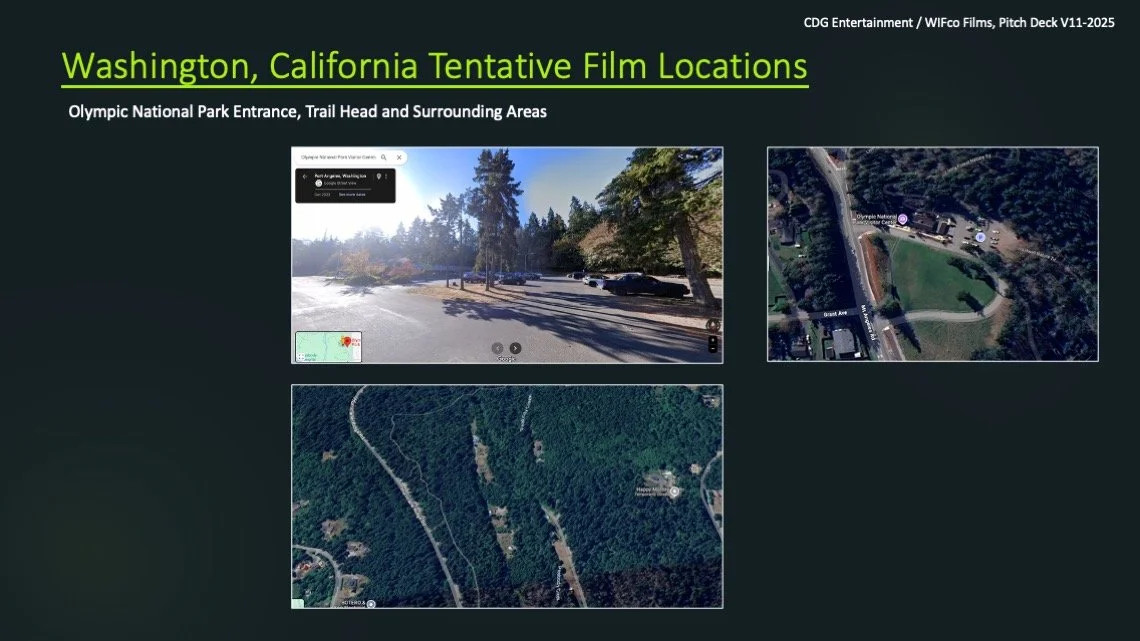Click the purple Olympic National Visitor Center pin
The width and height of the screenshot is (1140, 641).
(902, 219)
